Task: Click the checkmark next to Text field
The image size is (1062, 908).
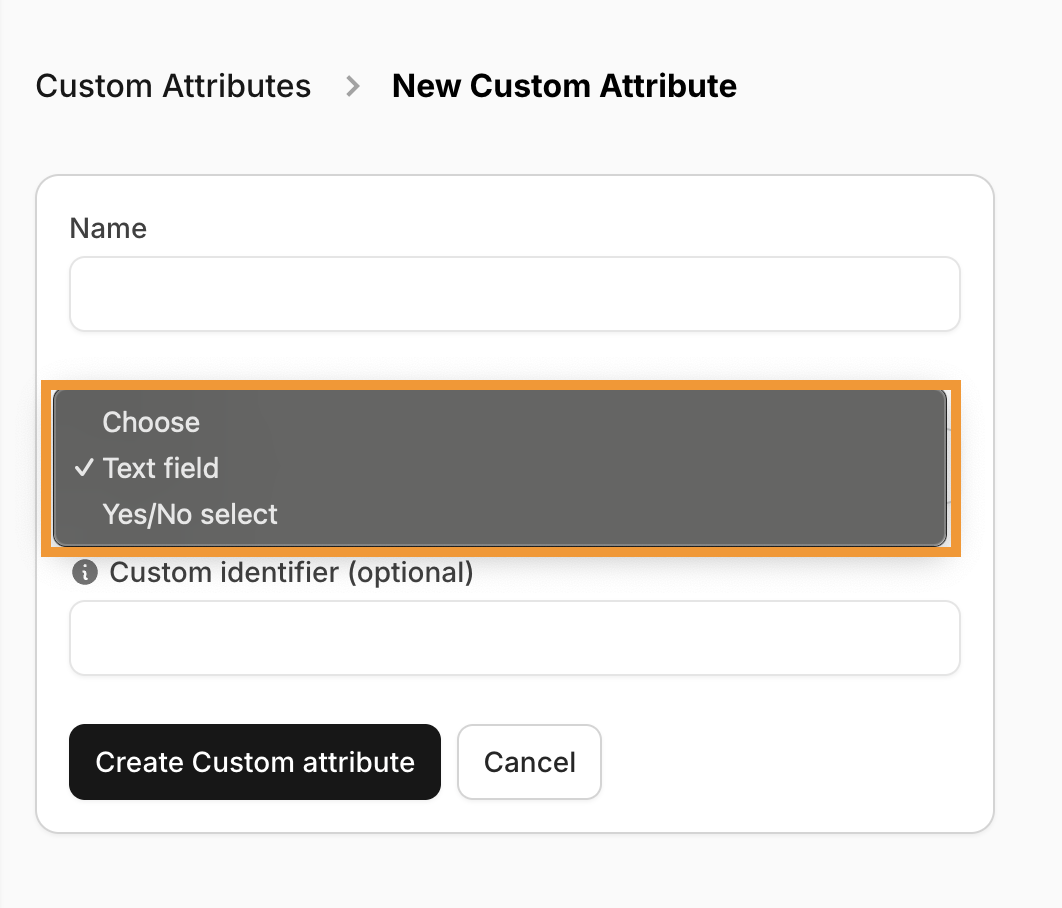Action: (83, 468)
